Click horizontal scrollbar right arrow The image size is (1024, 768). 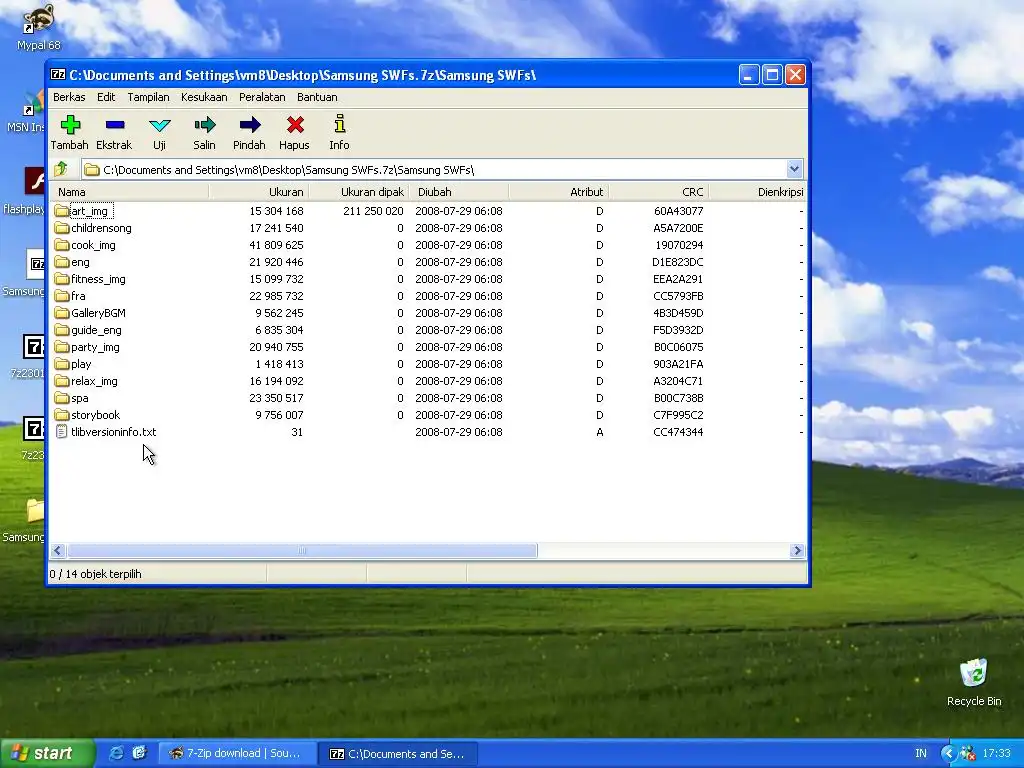click(797, 551)
